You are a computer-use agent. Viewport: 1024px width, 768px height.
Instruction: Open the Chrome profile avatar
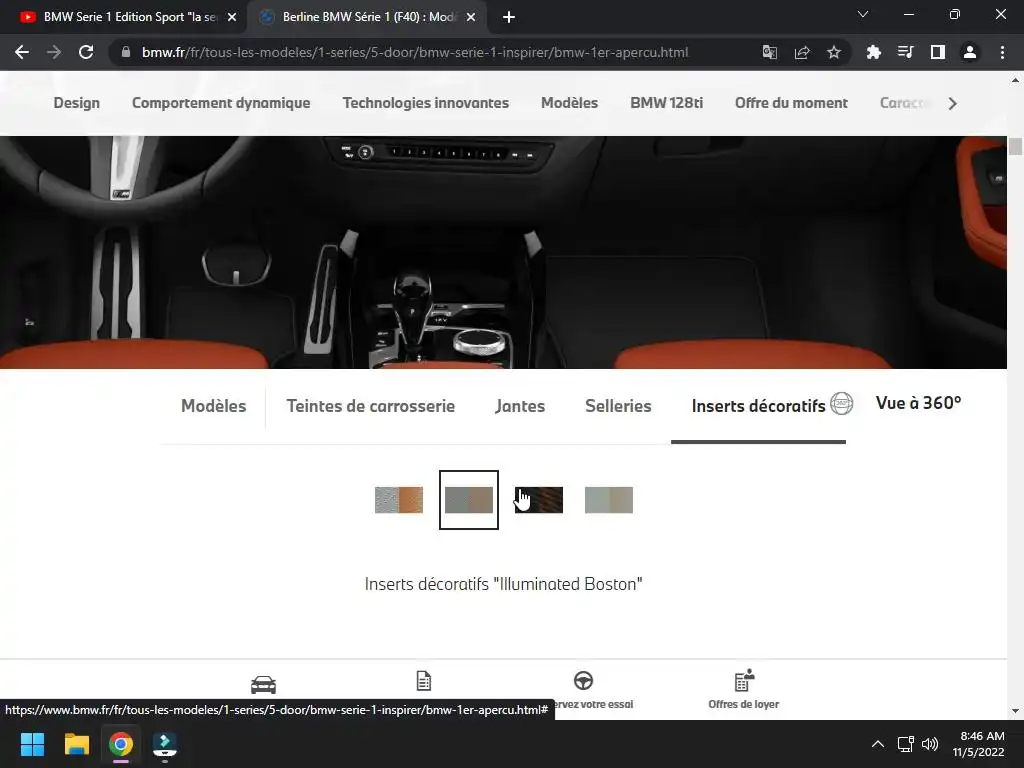[970, 52]
